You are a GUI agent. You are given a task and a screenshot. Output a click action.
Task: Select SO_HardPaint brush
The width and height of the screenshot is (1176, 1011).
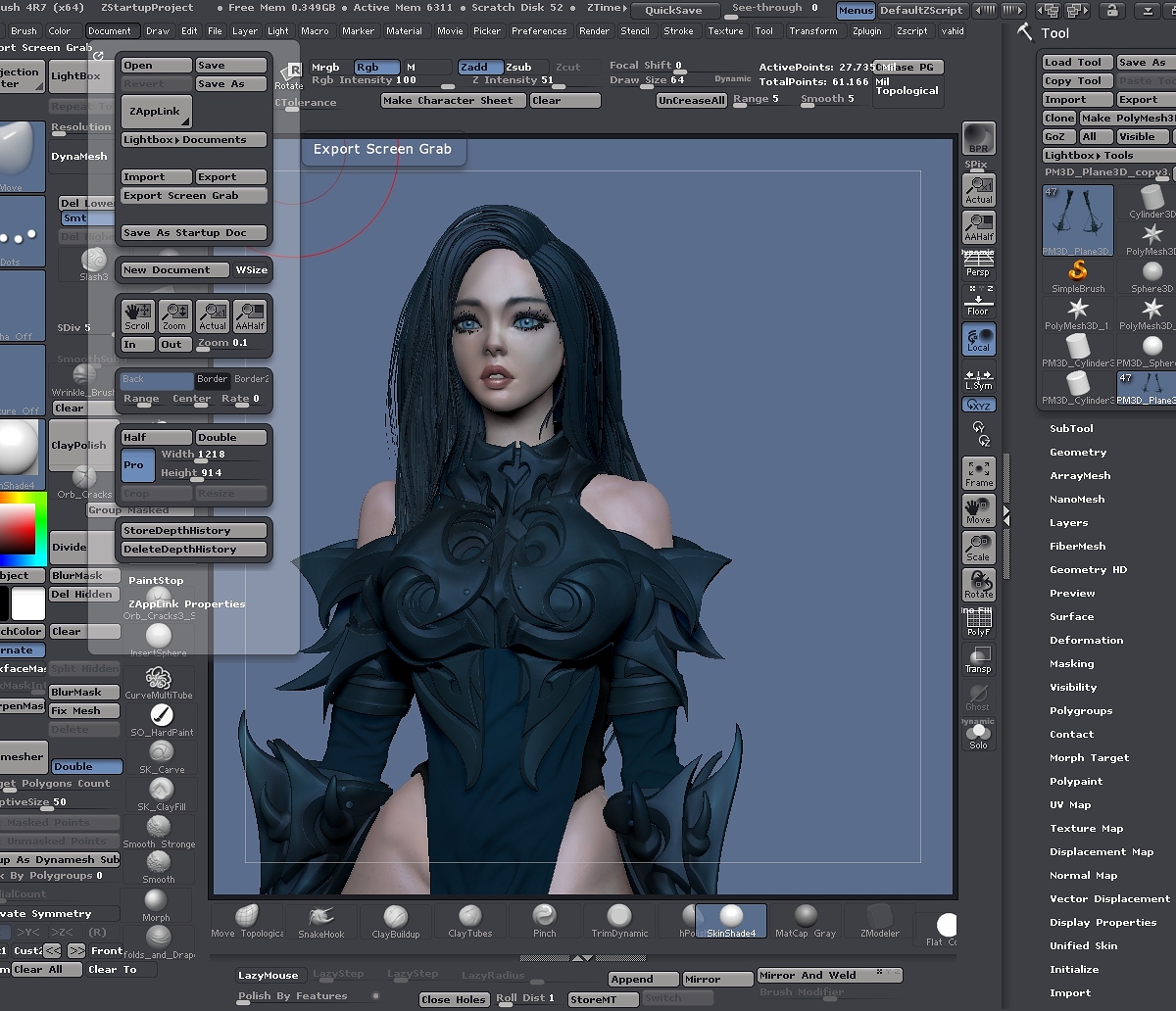[161, 720]
